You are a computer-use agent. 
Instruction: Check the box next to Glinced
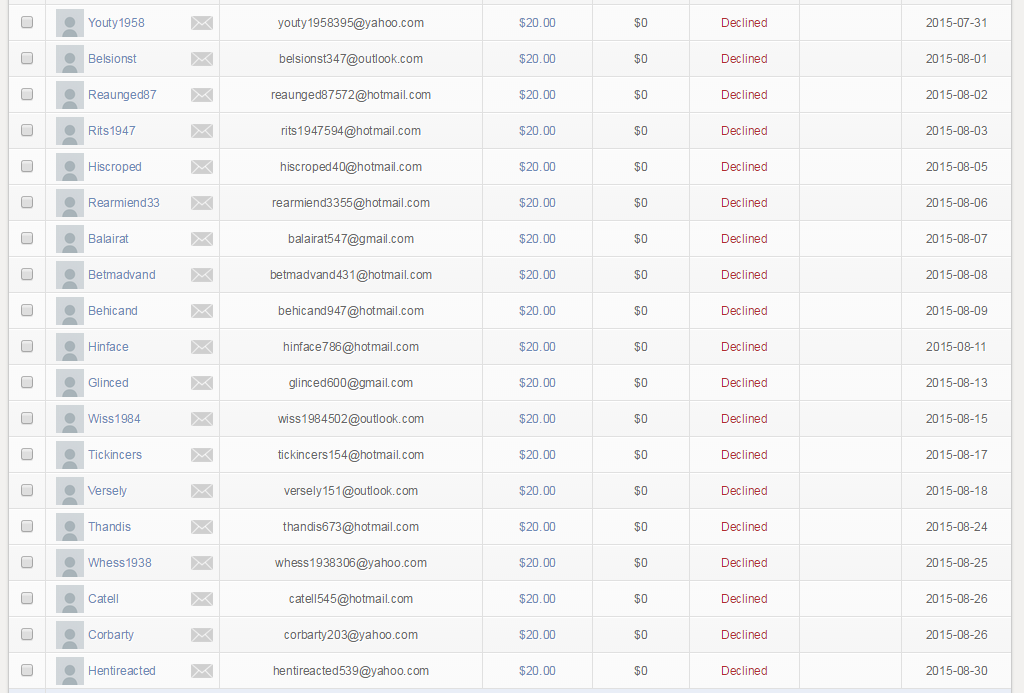click(x=27, y=383)
